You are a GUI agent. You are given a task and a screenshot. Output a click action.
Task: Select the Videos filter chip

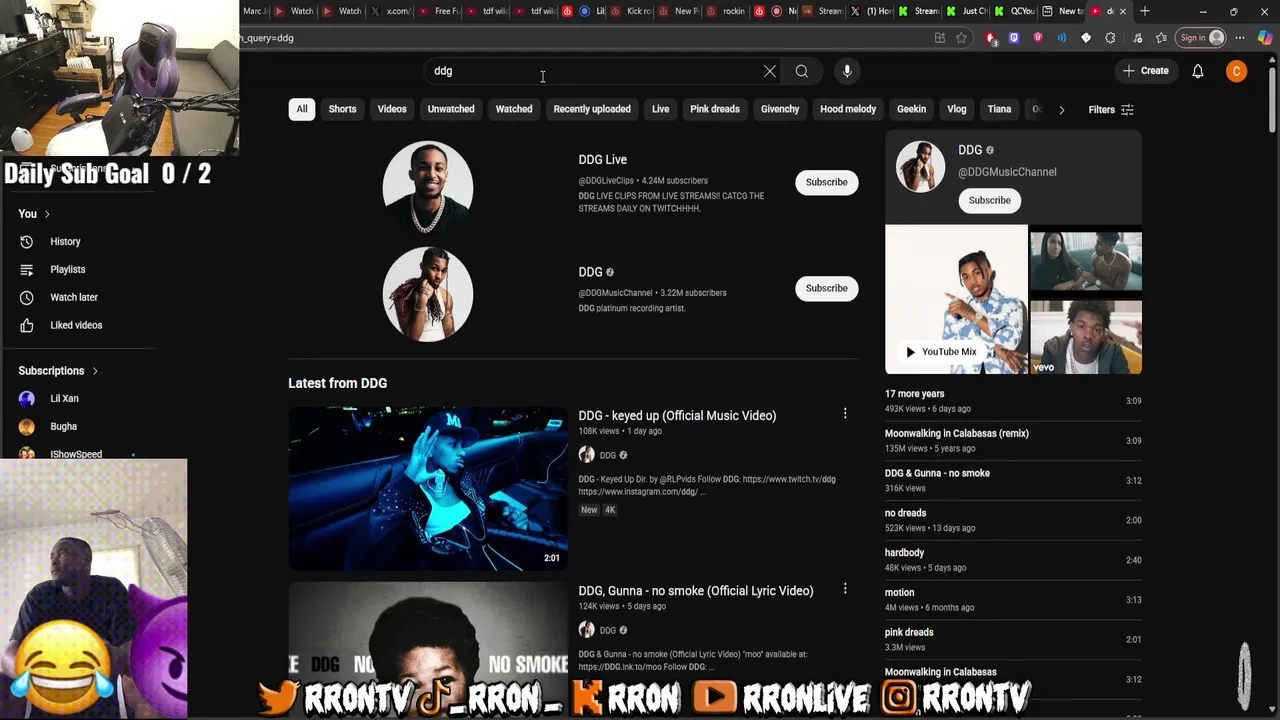tap(392, 109)
